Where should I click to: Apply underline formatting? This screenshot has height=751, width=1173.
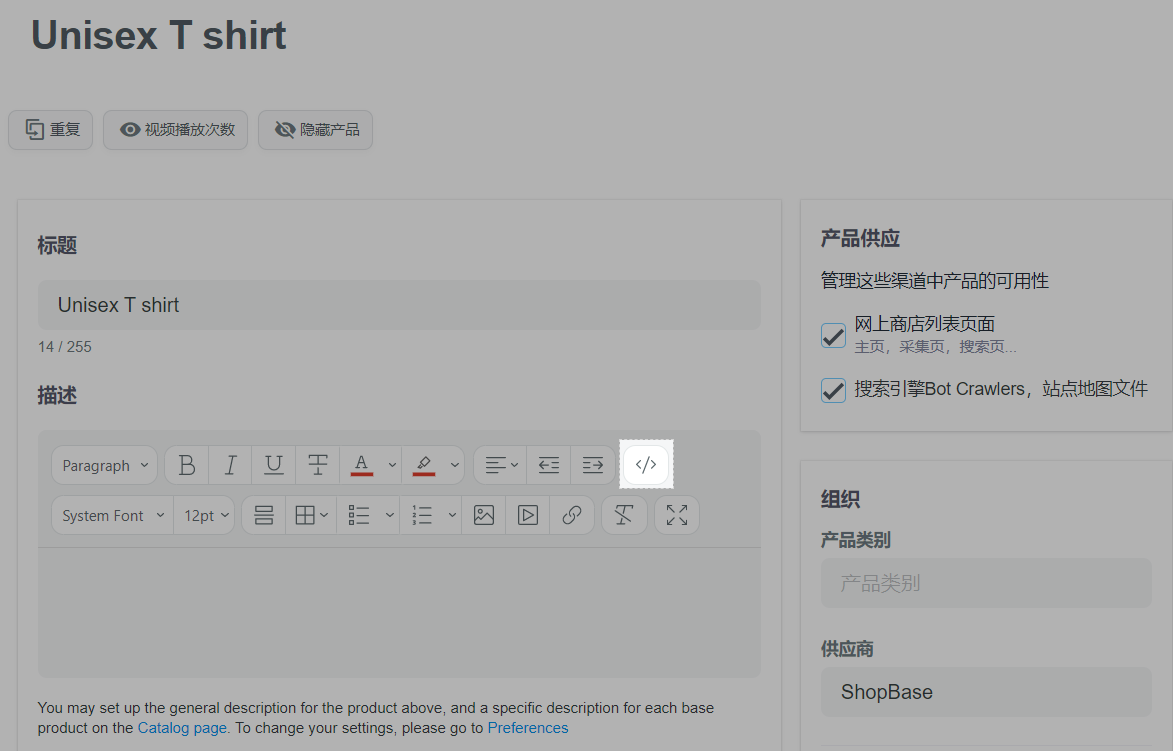tap(274, 465)
